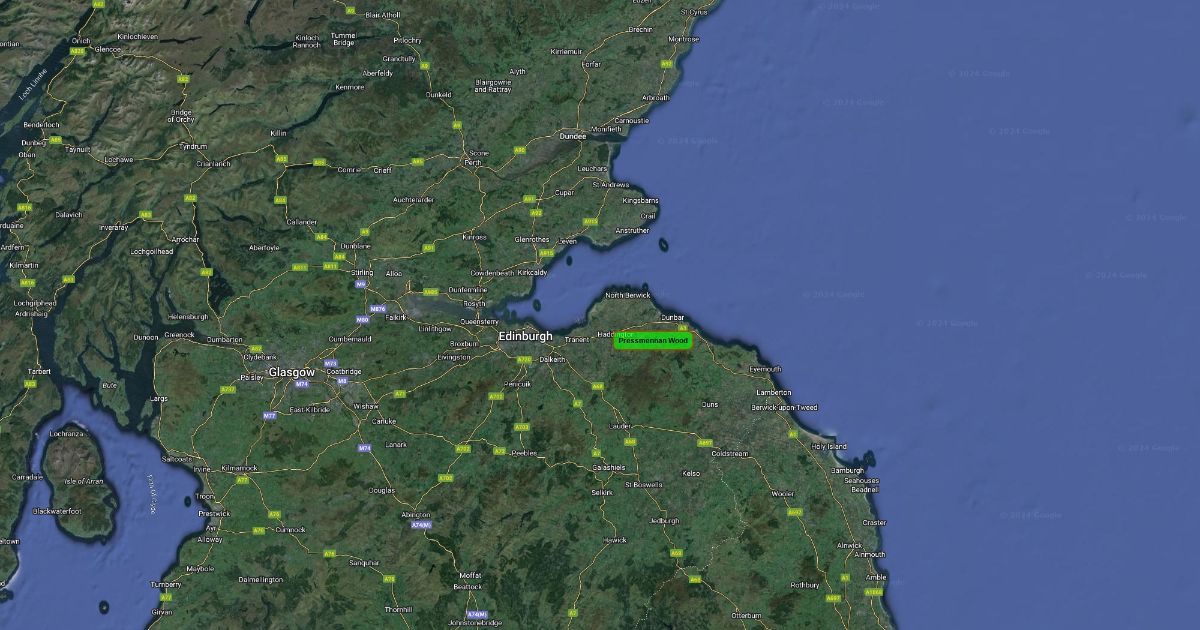Image resolution: width=1200 pixels, height=630 pixels.
Task: Select the Stirling label on the map
Action: point(362,272)
